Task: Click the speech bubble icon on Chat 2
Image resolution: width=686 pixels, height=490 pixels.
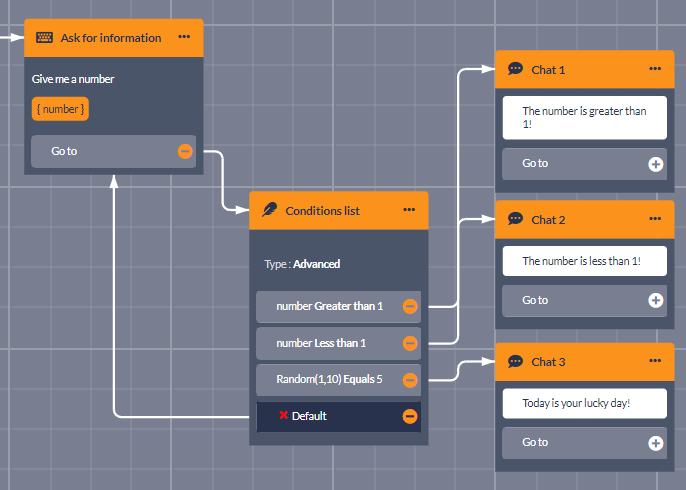Action: click(515, 219)
